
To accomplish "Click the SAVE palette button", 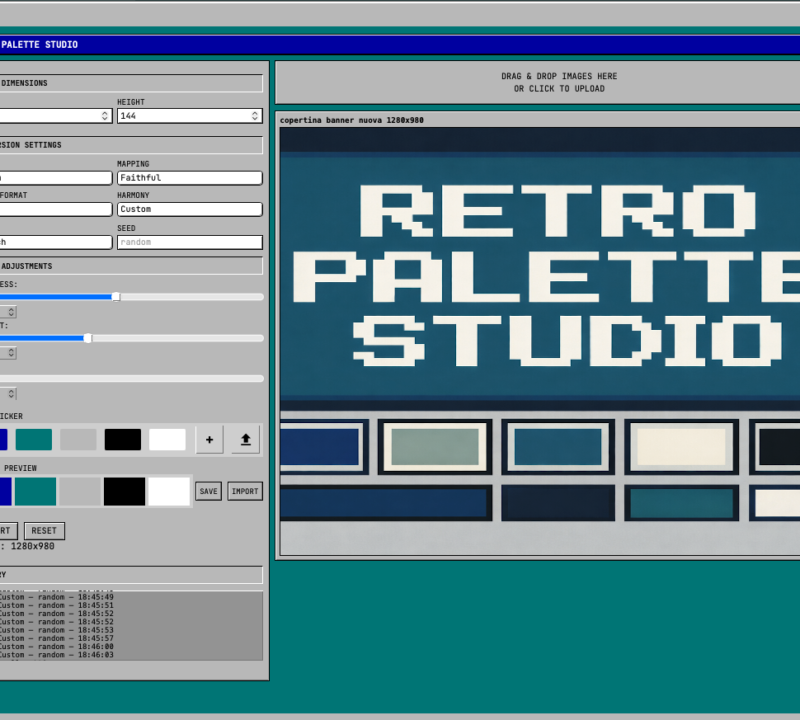I will (x=208, y=491).
